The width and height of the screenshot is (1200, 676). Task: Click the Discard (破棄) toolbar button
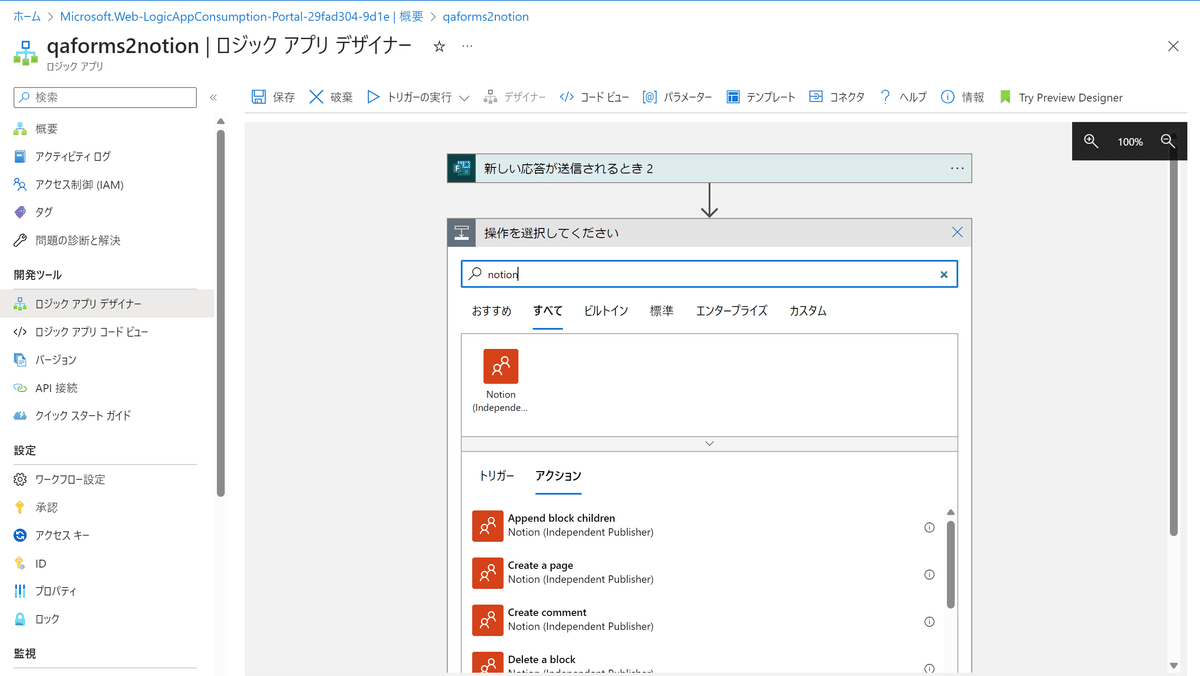[x=331, y=97]
